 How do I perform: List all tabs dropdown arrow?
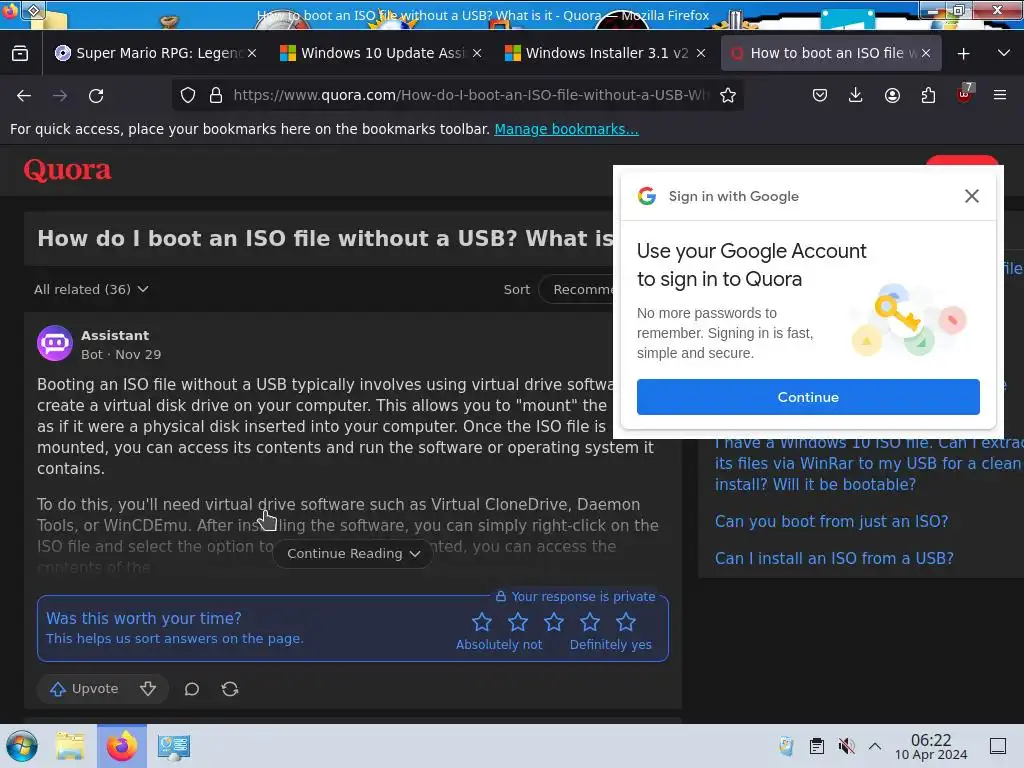click(1004, 53)
